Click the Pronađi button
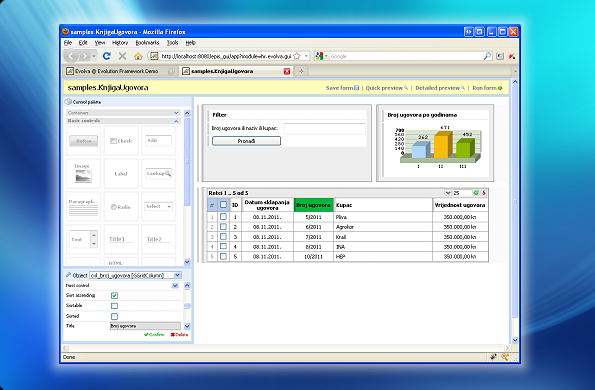Screen dimensions: 595x390 tap(246, 141)
